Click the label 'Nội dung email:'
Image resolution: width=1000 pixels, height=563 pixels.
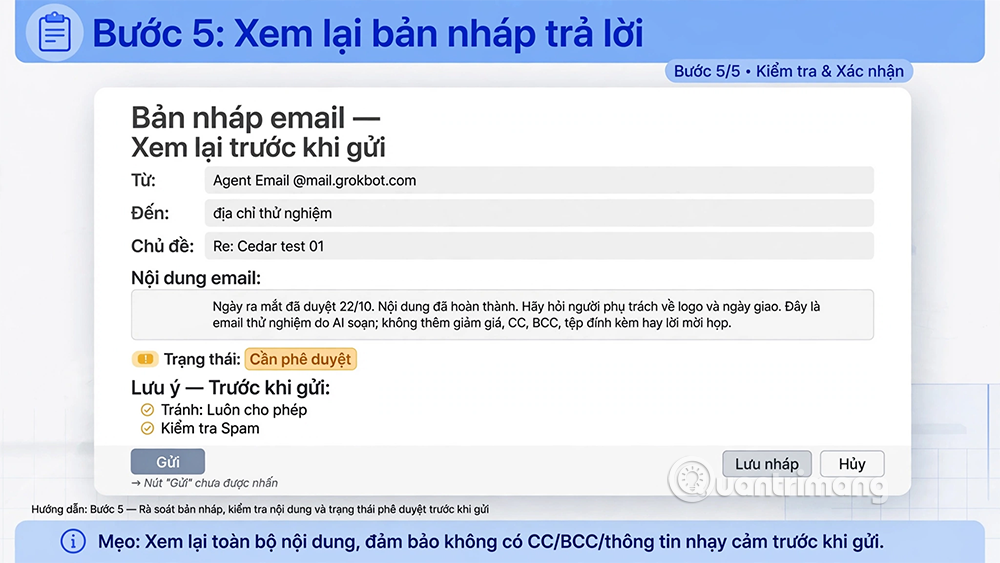click(x=196, y=278)
